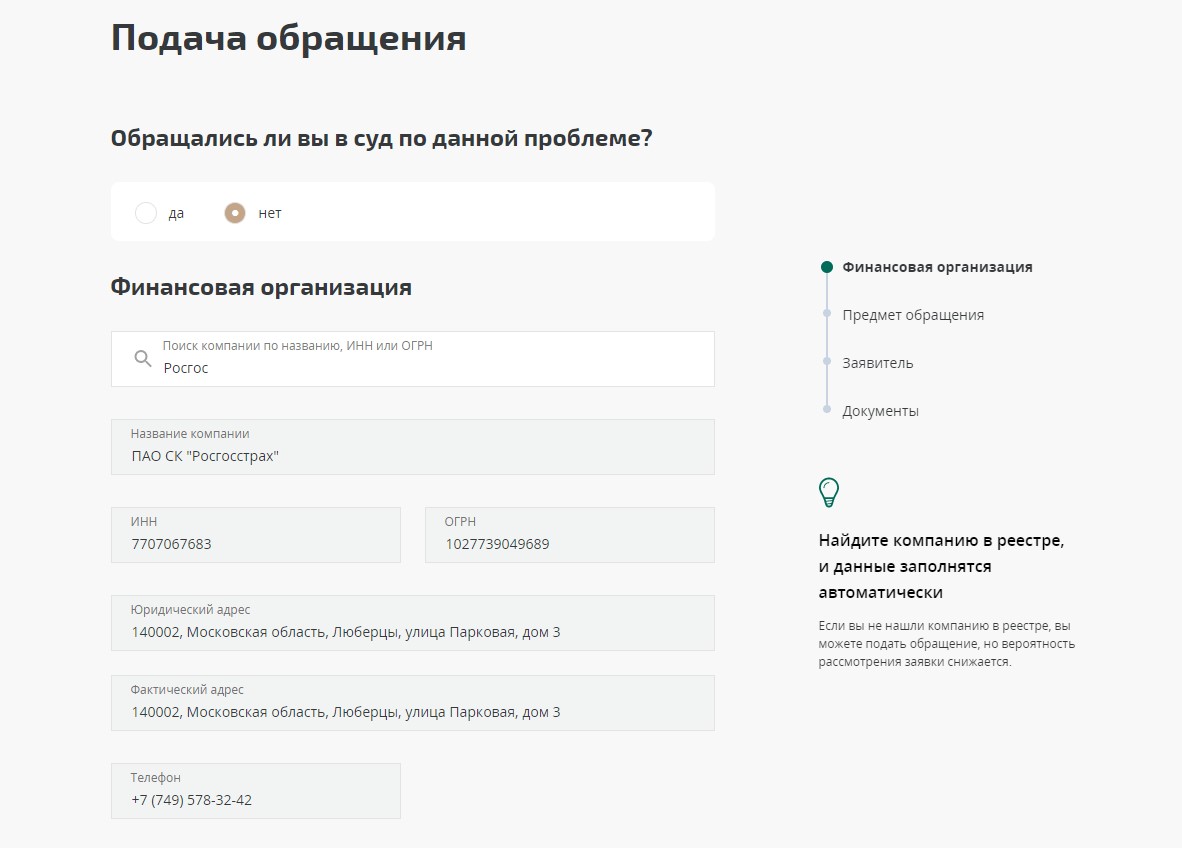Screen dimensions: 1182x848
Task: Click the green dot for Финансовая организация step
Action: tap(826, 267)
